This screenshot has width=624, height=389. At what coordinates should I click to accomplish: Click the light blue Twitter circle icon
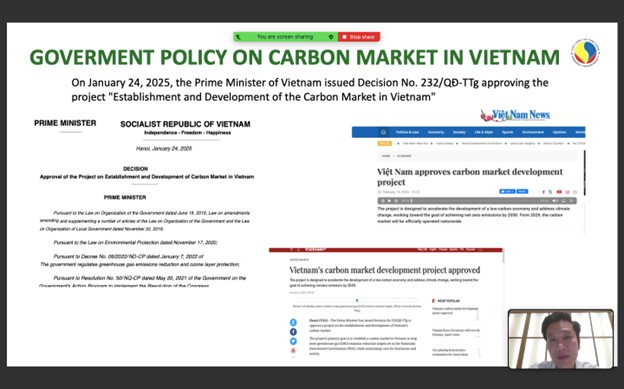tap(293, 341)
